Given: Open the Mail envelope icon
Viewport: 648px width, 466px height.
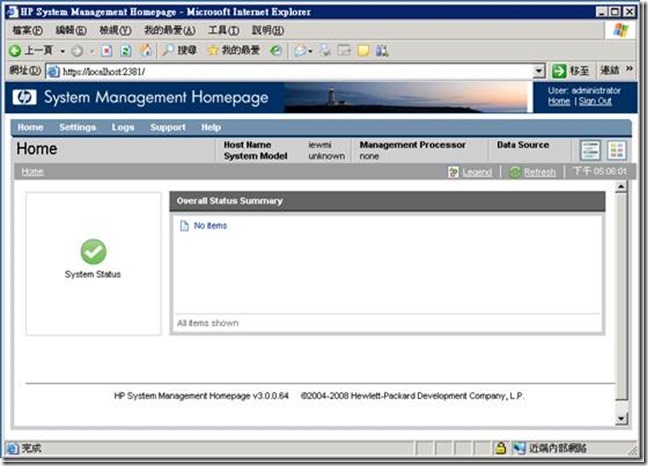Looking at the screenshot, I should [x=300, y=51].
